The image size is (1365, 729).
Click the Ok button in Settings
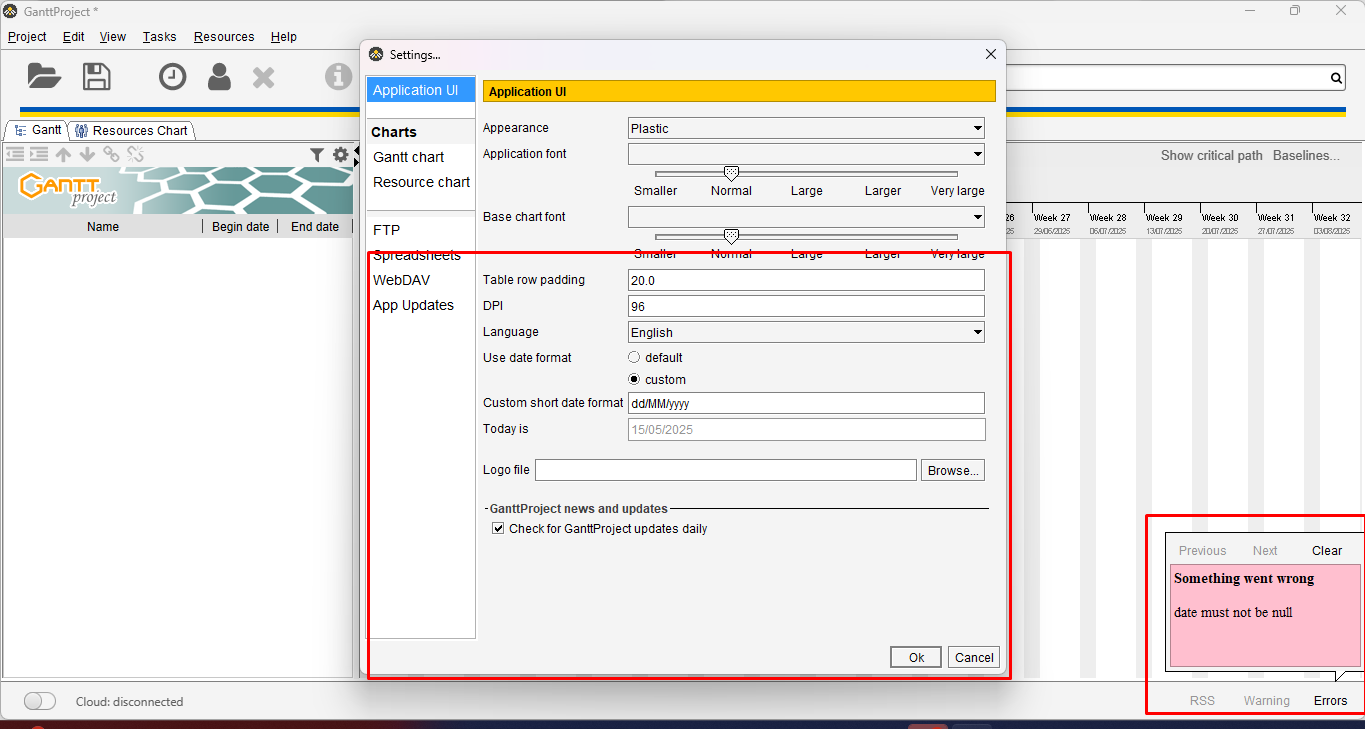coord(916,657)
